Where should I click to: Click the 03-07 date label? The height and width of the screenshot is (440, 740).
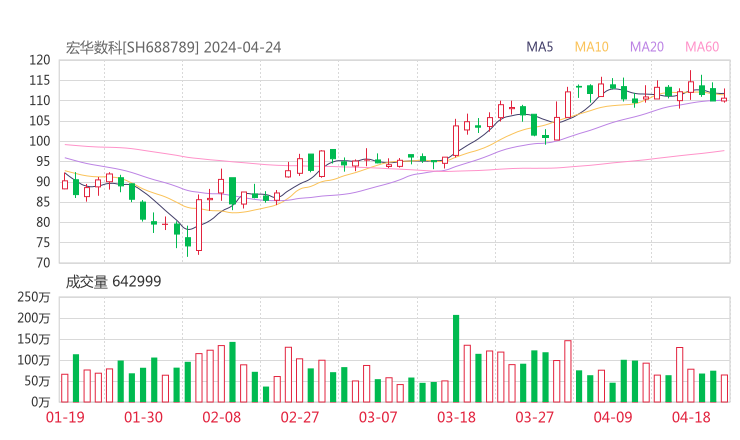tap(378, 417)
